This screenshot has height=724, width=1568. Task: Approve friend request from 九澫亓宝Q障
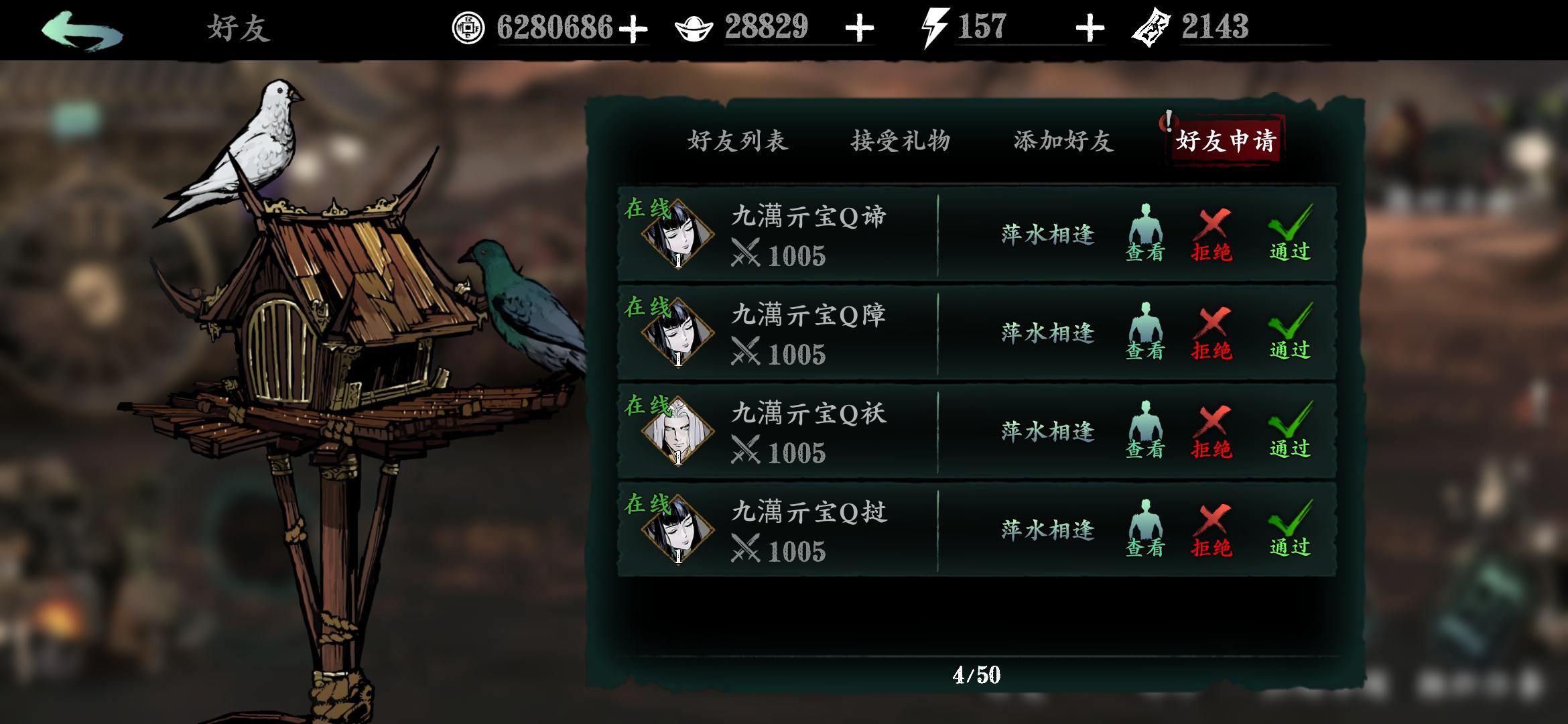[1290, 331]
